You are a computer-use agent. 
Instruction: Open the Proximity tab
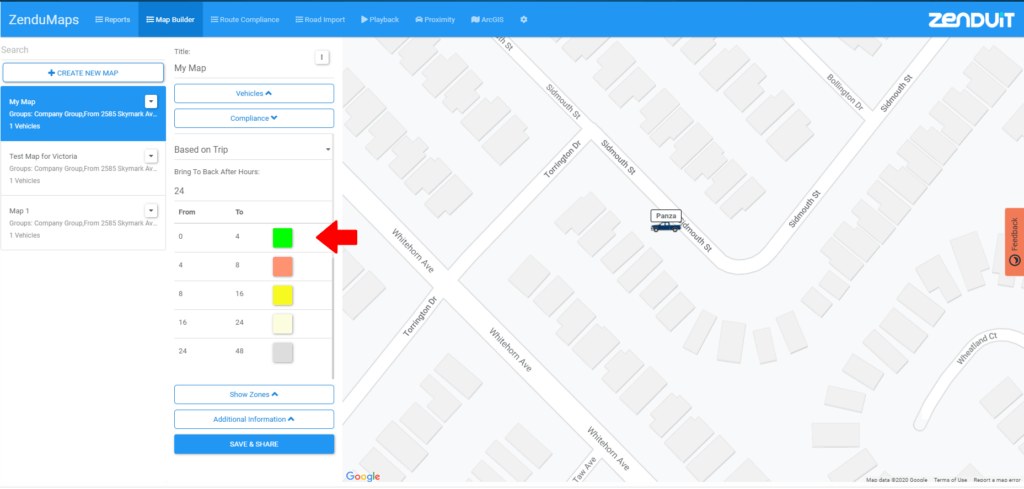(435, 20)
